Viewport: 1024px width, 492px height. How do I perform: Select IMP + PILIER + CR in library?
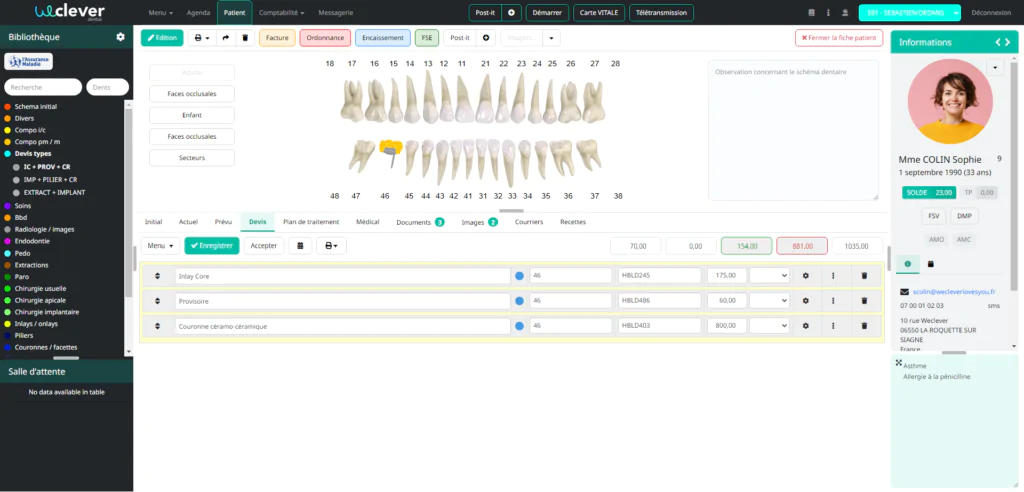click(x=50, y=180)
